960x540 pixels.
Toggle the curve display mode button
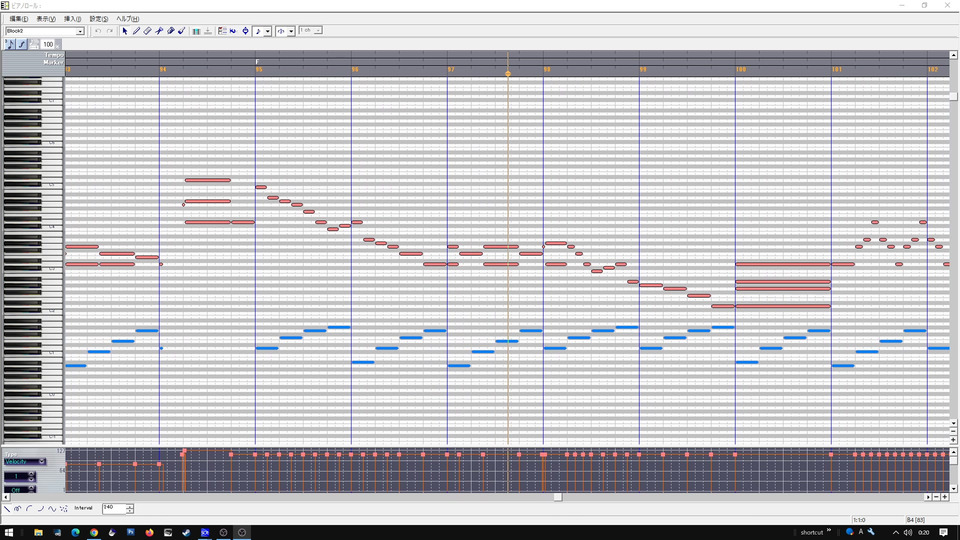tap(21, 44)
